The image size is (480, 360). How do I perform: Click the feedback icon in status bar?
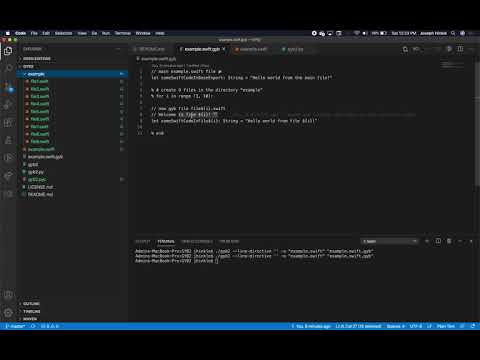coord(462,326)
